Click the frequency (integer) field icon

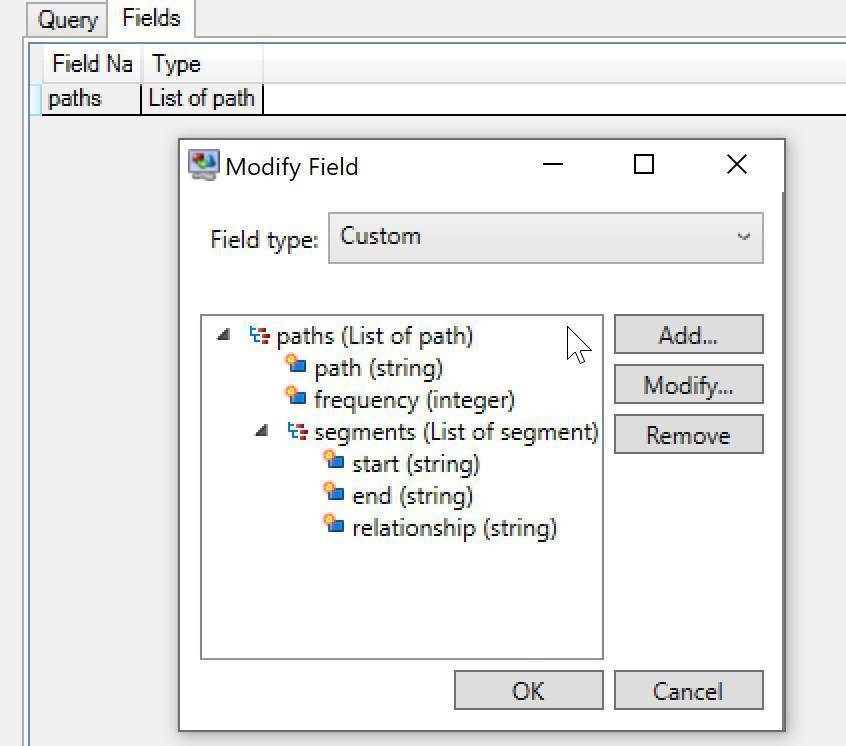[296, 397]
